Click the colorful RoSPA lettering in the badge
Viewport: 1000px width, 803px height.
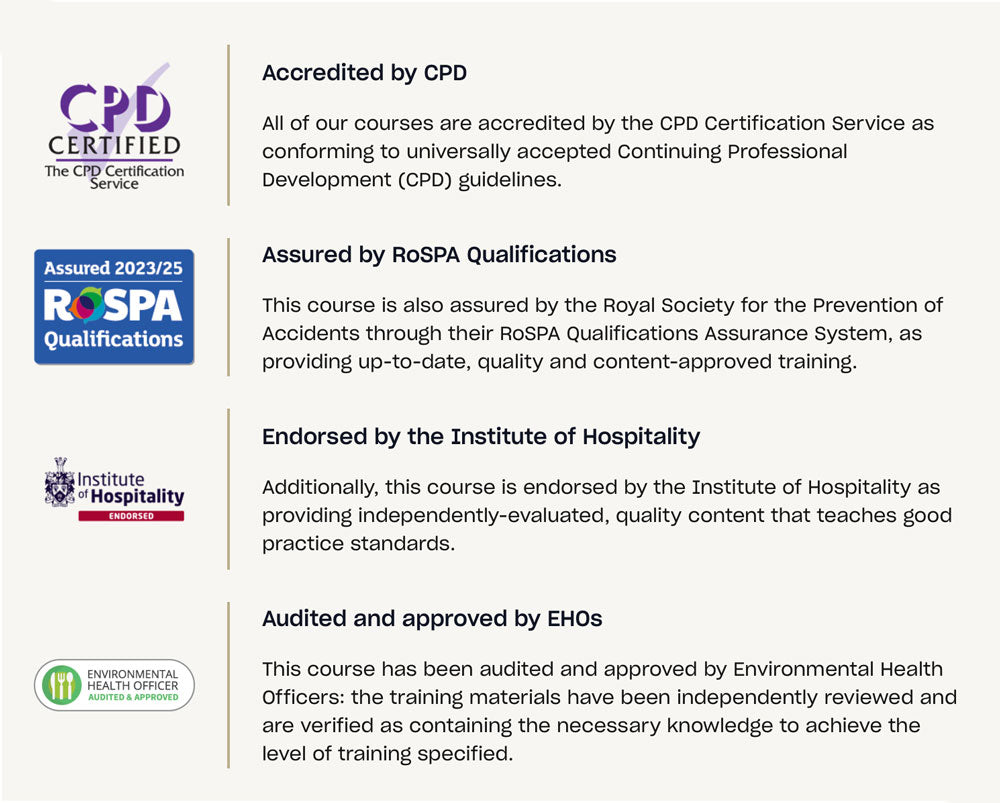113,304
